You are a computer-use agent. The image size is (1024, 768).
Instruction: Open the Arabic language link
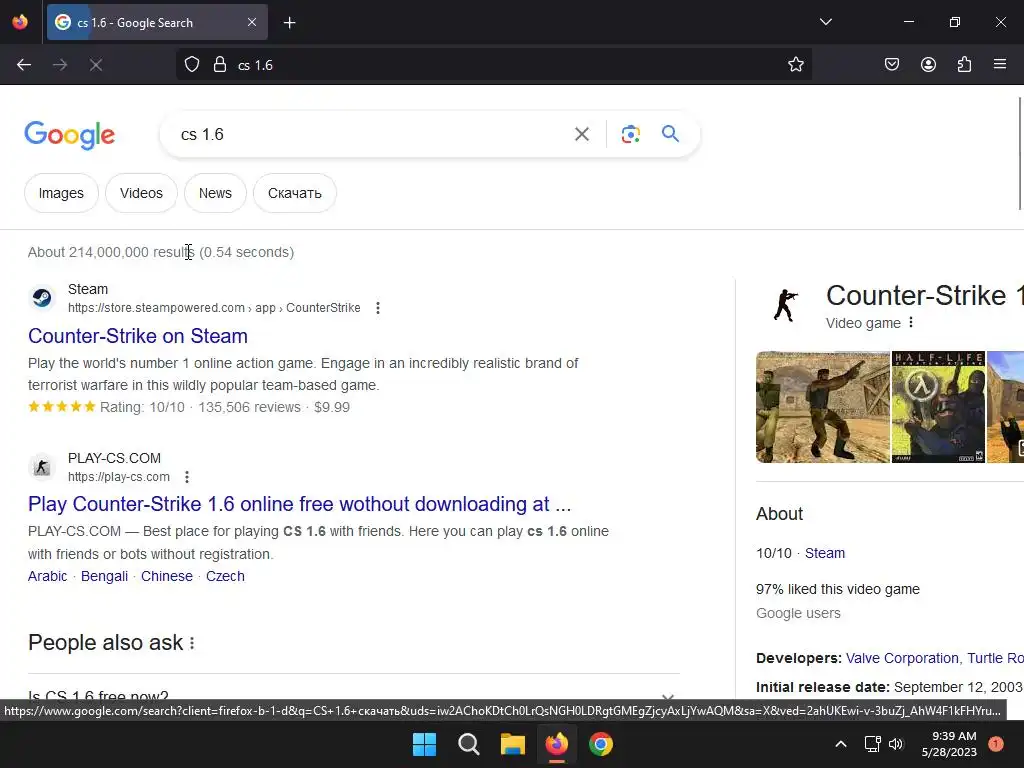coord(48,576)
